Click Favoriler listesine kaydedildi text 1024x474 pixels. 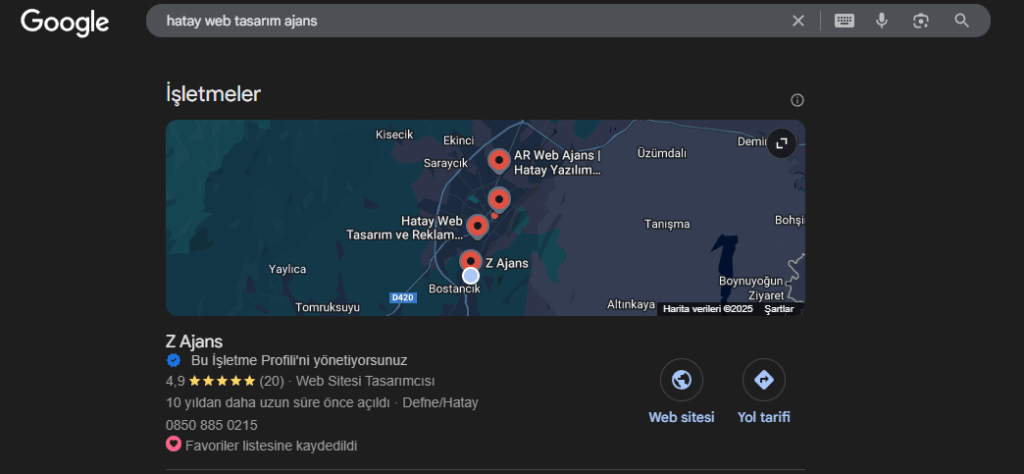(271, 446)
